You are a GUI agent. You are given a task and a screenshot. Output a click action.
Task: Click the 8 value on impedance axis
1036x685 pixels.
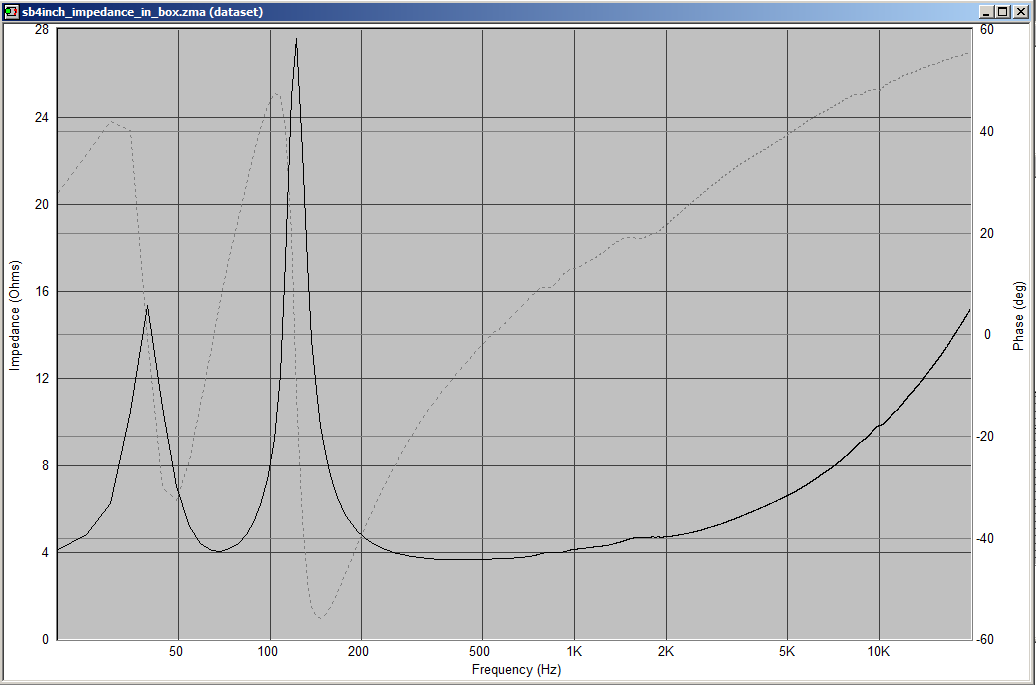pyautogui.click(x=45, y=466)
